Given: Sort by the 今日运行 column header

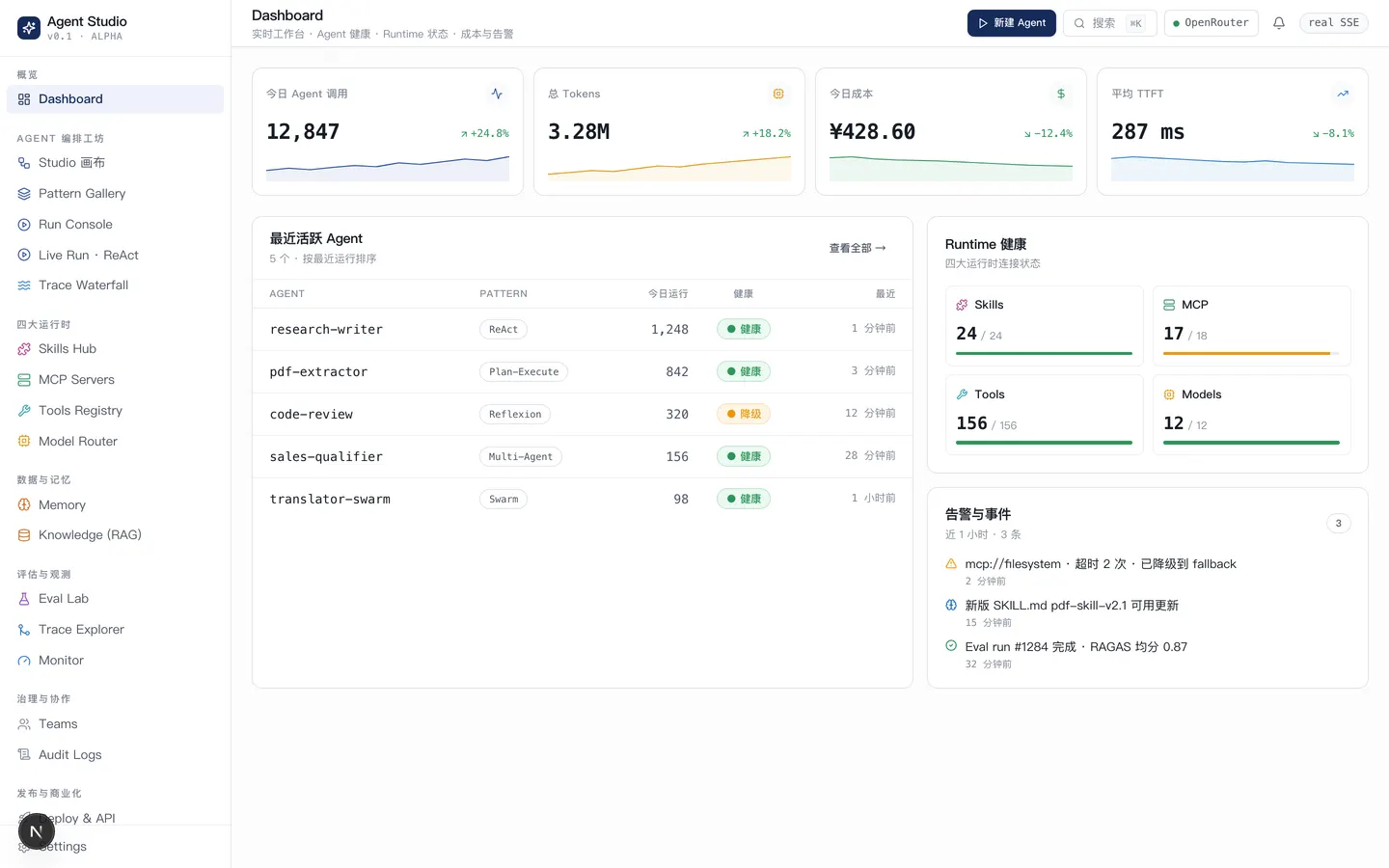Looking at the screenshot, I should tap(667, 294).
